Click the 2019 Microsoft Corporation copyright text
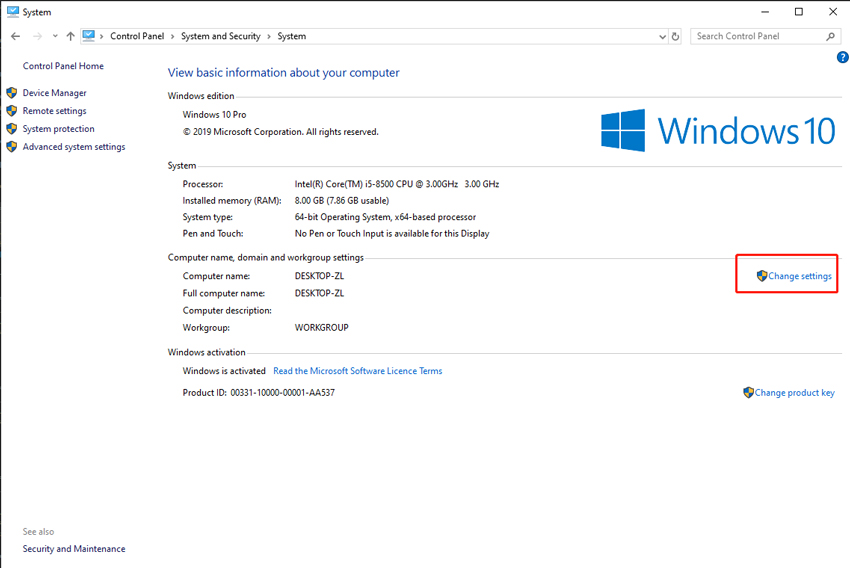 pyautogui.click(x=280, y=132)
